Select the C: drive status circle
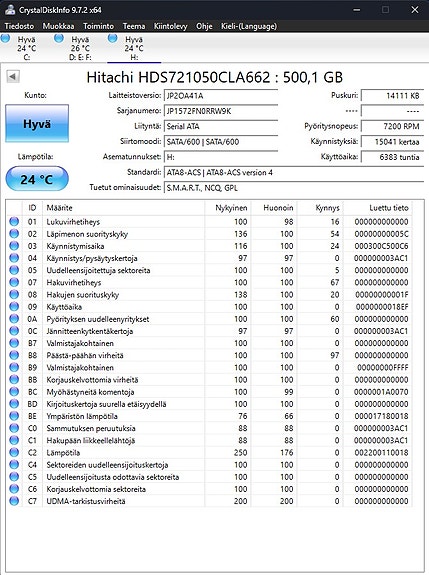The image size is (429, 575). pyautogui.click(x=6, y=39)
